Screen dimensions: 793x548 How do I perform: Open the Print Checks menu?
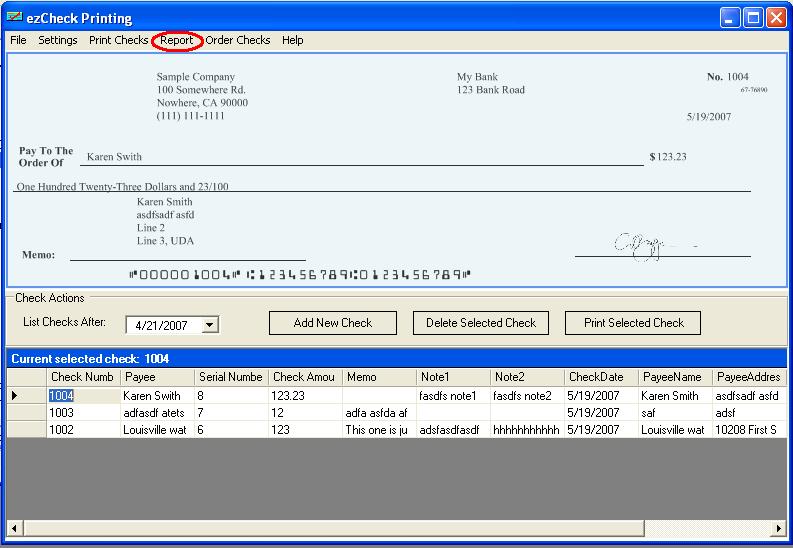click(118, 40)
